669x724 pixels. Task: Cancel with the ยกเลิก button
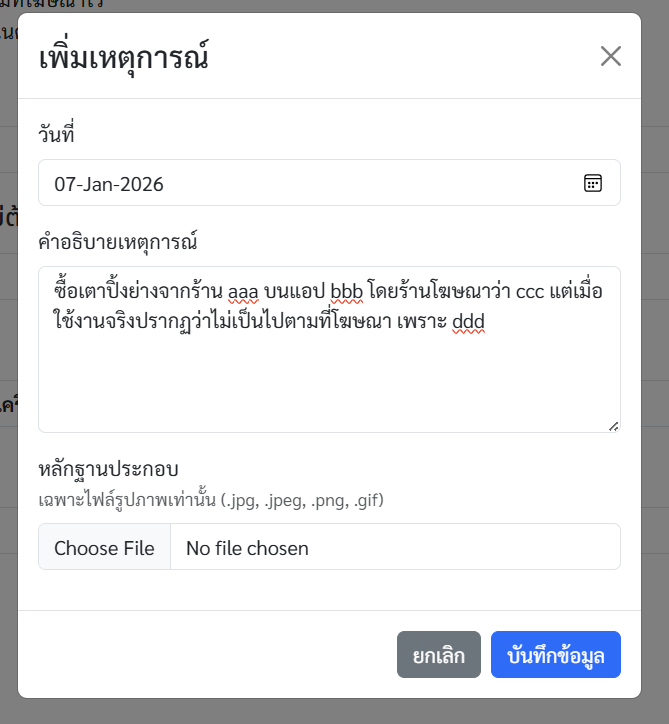(x=438, y=655)
